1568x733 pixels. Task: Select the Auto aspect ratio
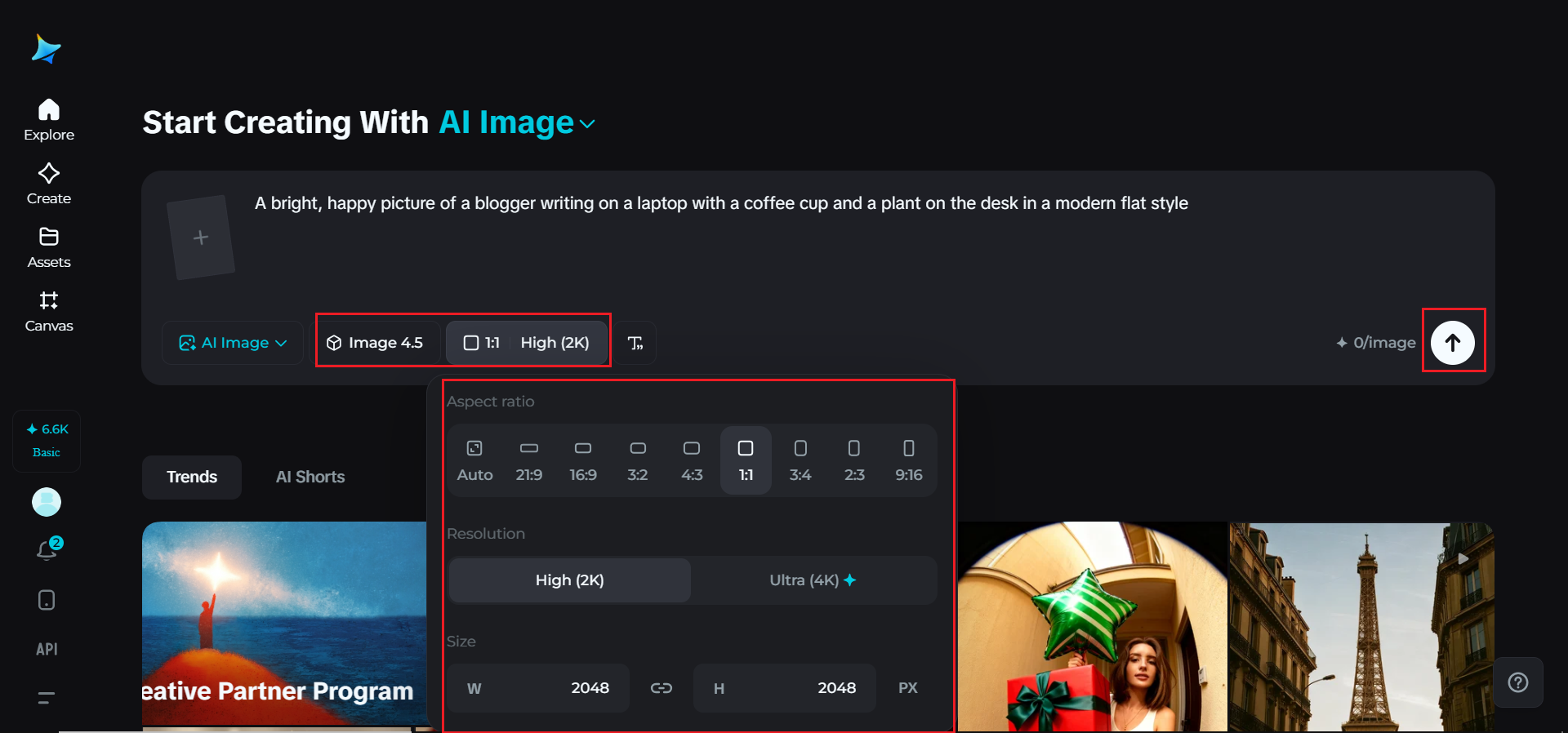coord(474,460)
